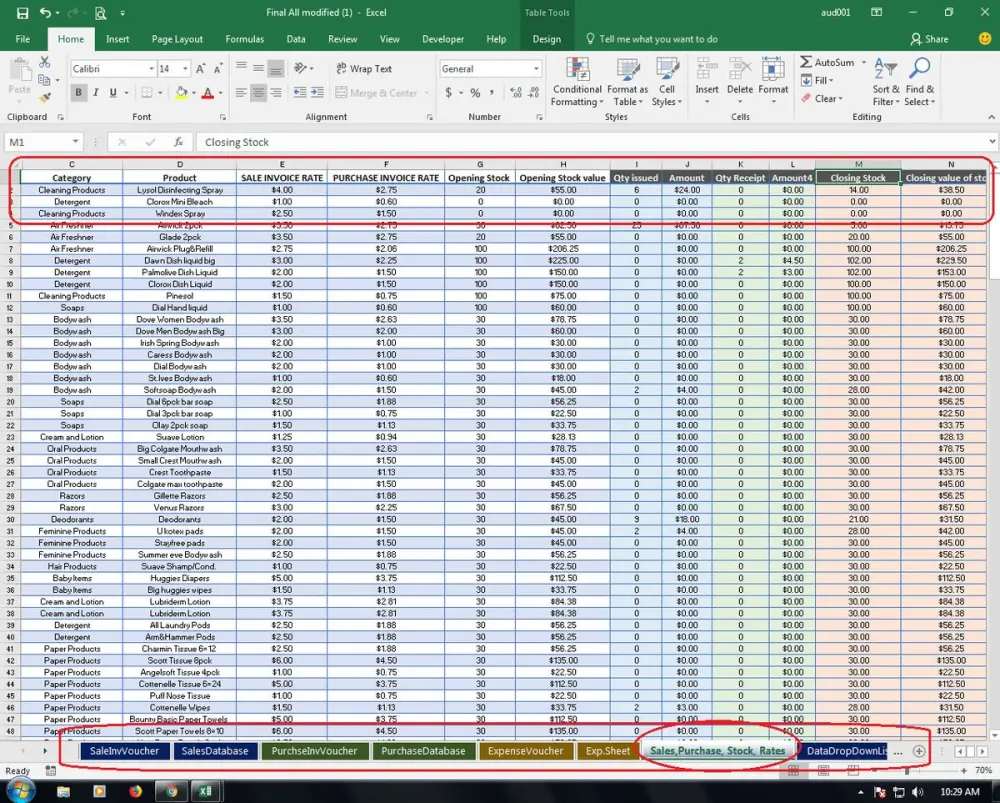Viewport: 1000px width, 803px height.
Task: Switch to the Page Layout tab
Action: click(177, 39)
